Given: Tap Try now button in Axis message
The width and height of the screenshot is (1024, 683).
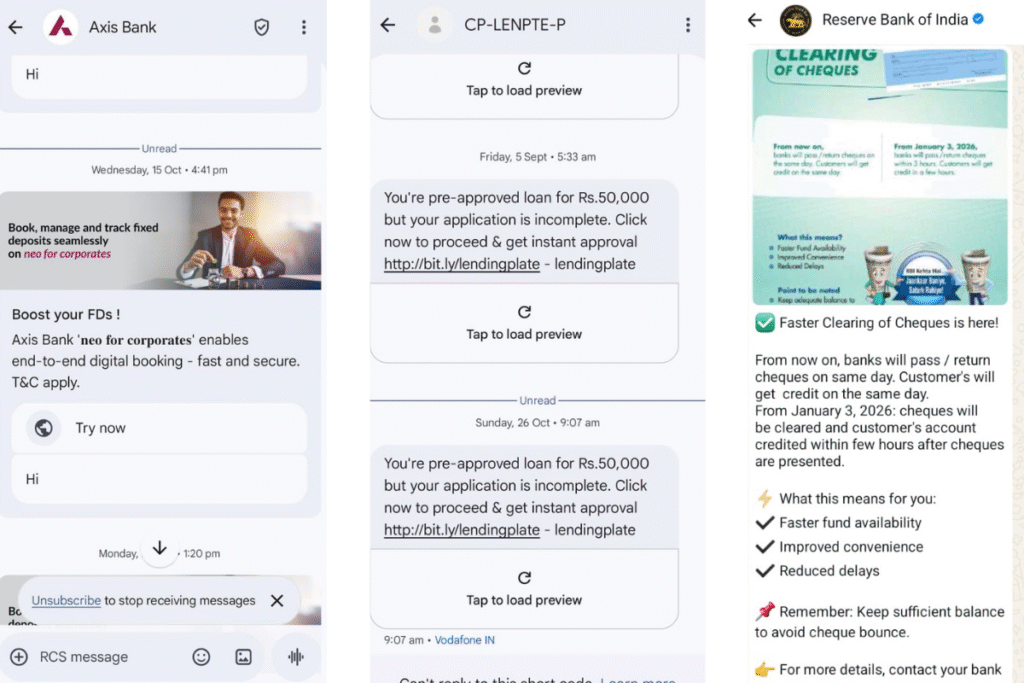Looking at the screenshot, I should [159, 428].
